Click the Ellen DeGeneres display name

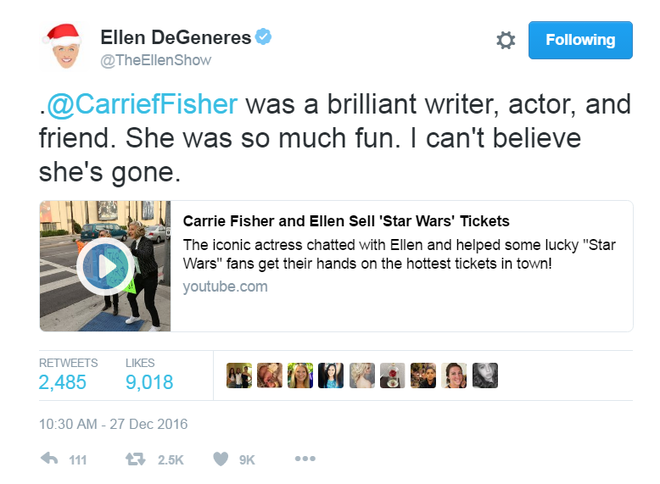[x=174, y=38]
